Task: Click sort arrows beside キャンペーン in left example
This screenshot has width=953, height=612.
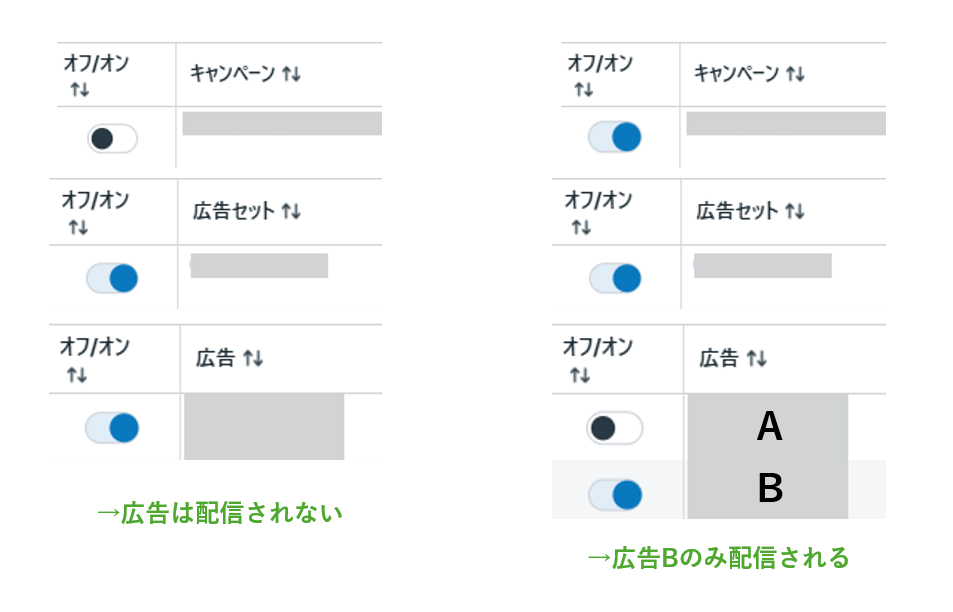Action: [x=291, y=74]
